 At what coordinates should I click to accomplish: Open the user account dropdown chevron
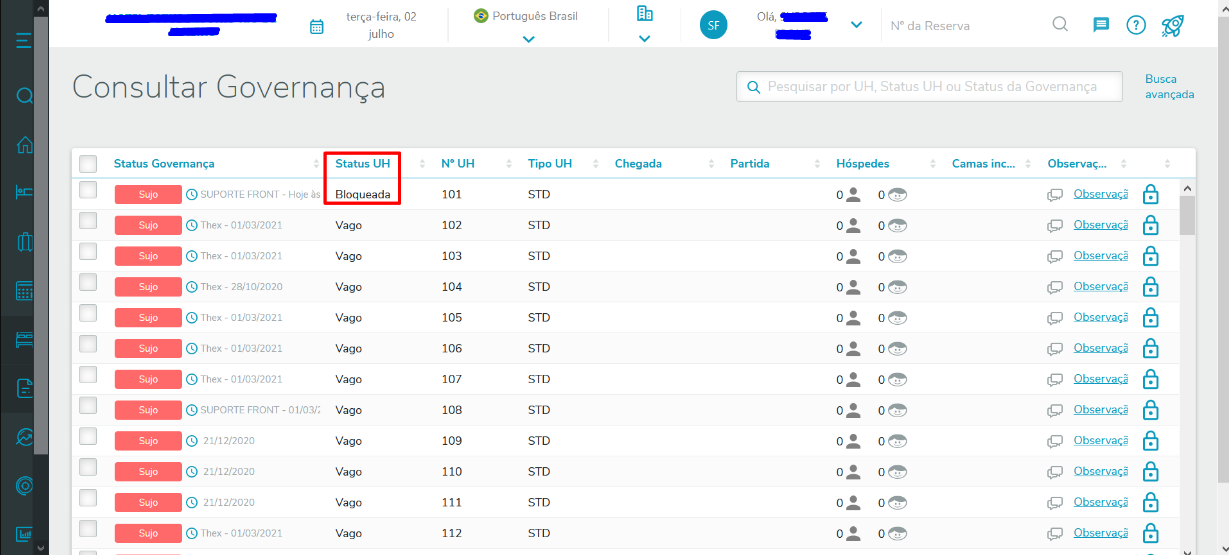tap(856, 25)
